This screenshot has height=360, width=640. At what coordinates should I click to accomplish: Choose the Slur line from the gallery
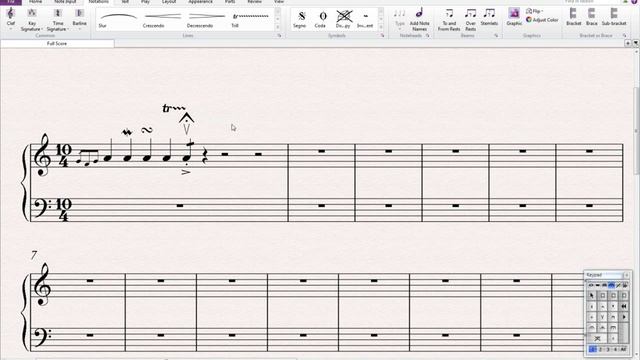(x=118, y=19)
